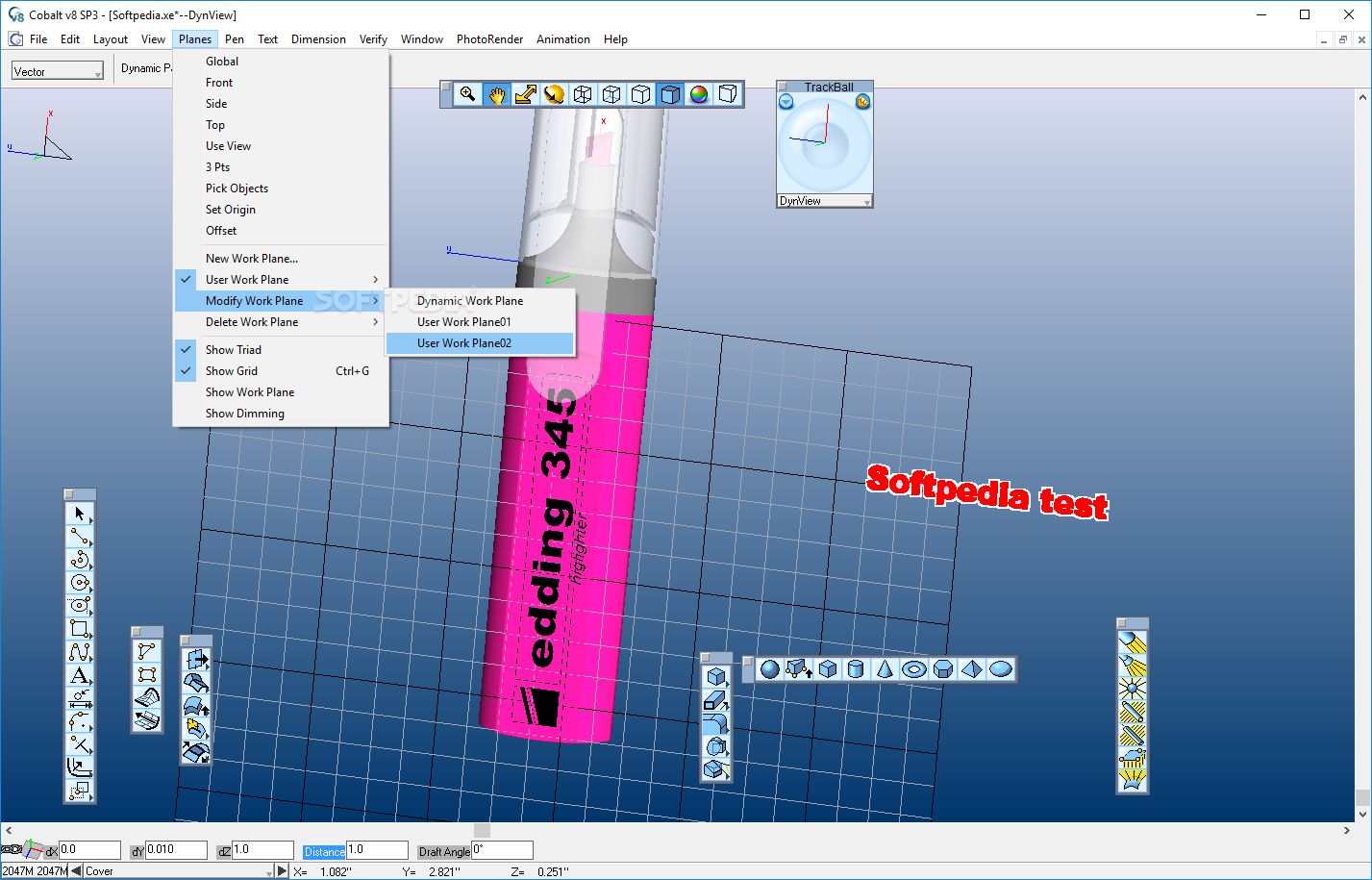Set work plane to Global
This screenshot has width=1372, height=880.
[x=281, y=62]
